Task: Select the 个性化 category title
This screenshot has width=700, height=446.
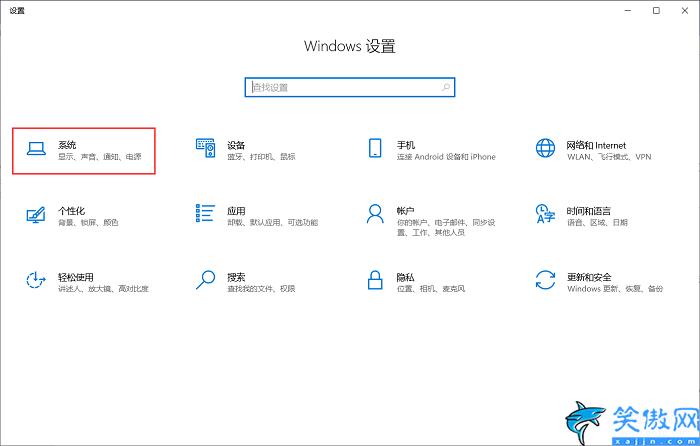Action: tap(71, 211)
